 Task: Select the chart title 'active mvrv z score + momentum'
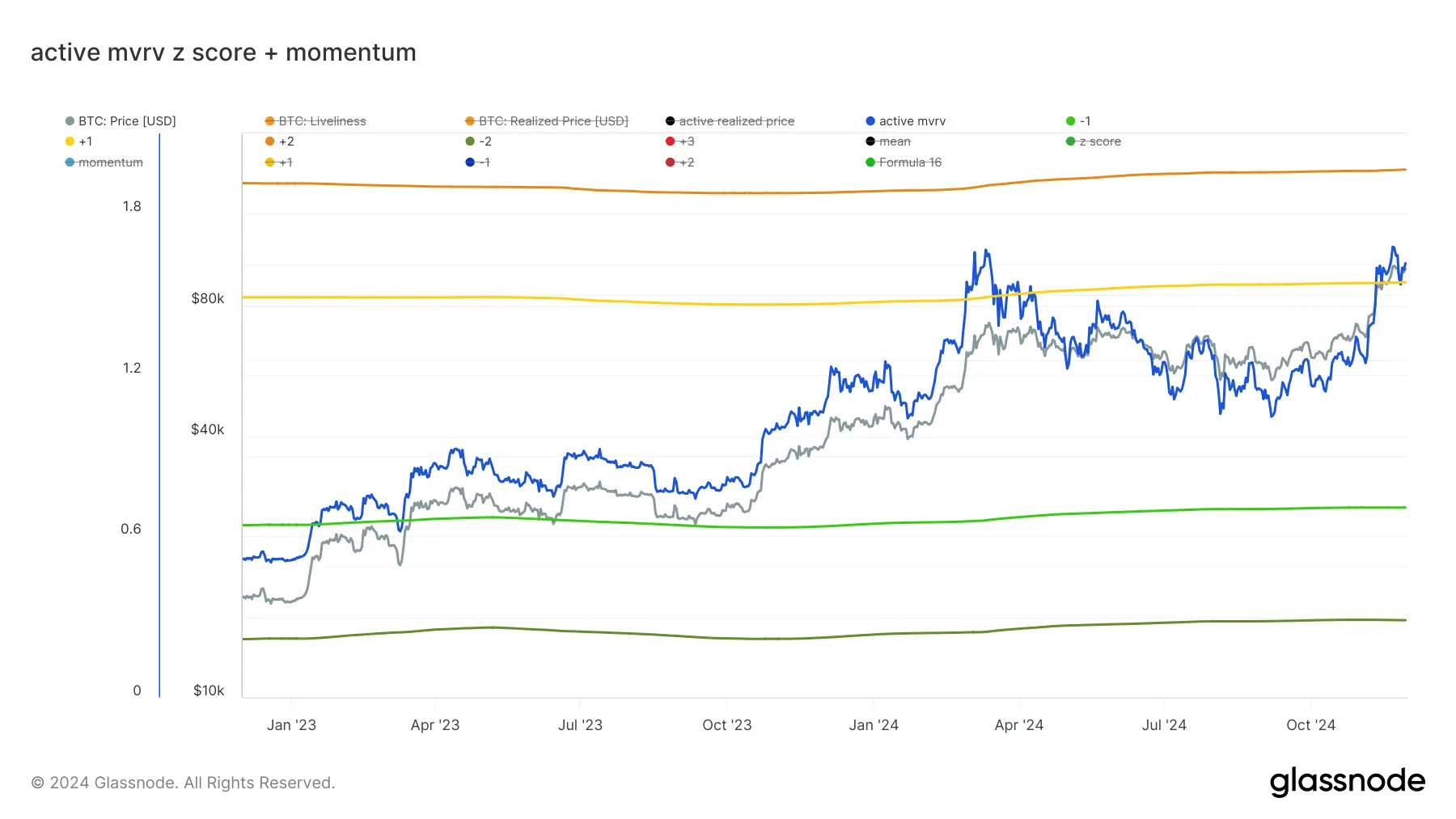click(223, 53)
